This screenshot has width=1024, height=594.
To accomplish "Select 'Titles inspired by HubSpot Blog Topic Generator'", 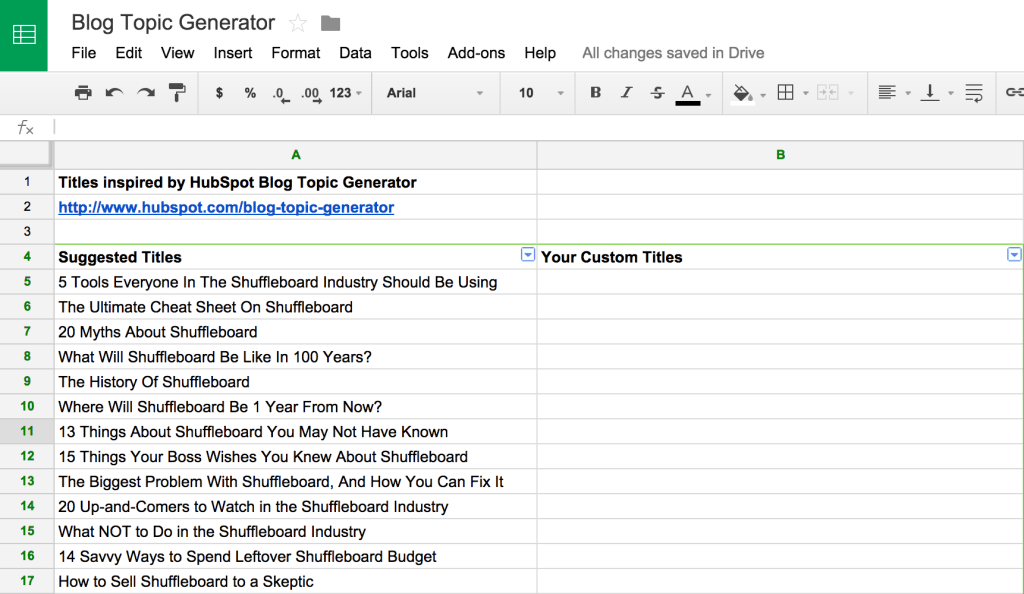I will pyautogui.click(x=296, y=182).
